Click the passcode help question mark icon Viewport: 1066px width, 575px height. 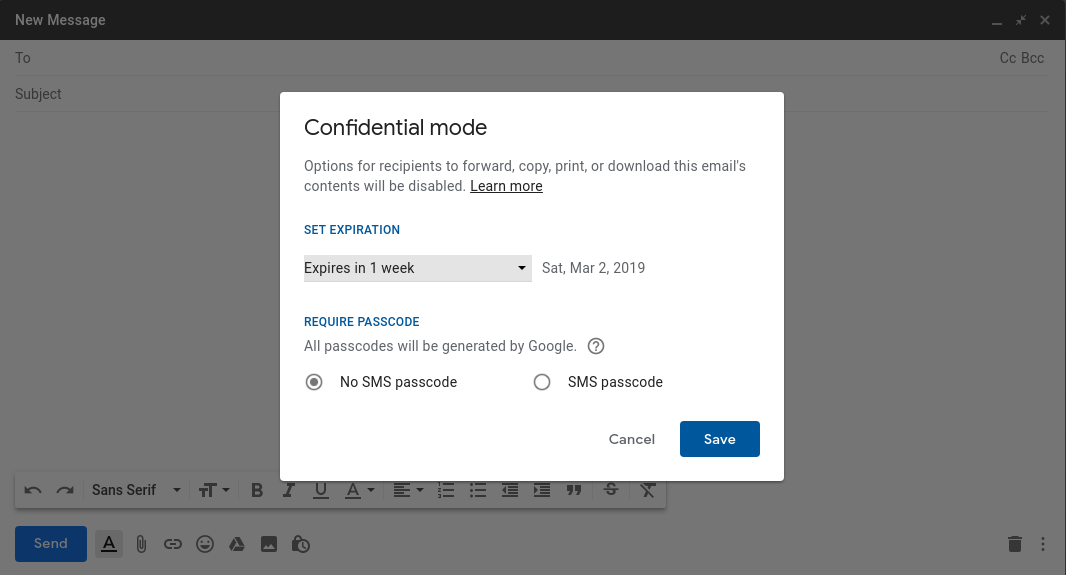click(596, 347)
